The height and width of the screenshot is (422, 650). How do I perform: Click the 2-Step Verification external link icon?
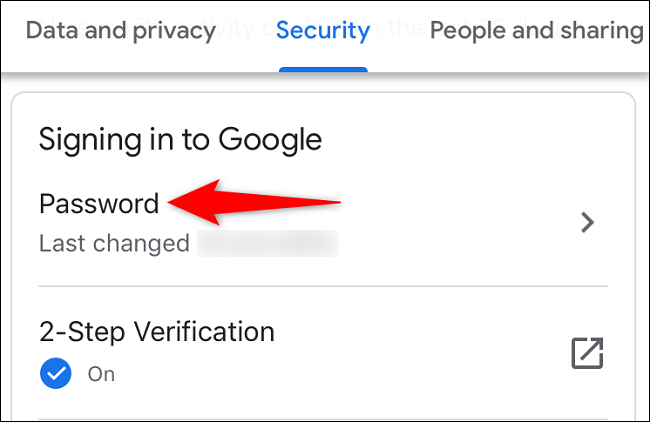587,352
